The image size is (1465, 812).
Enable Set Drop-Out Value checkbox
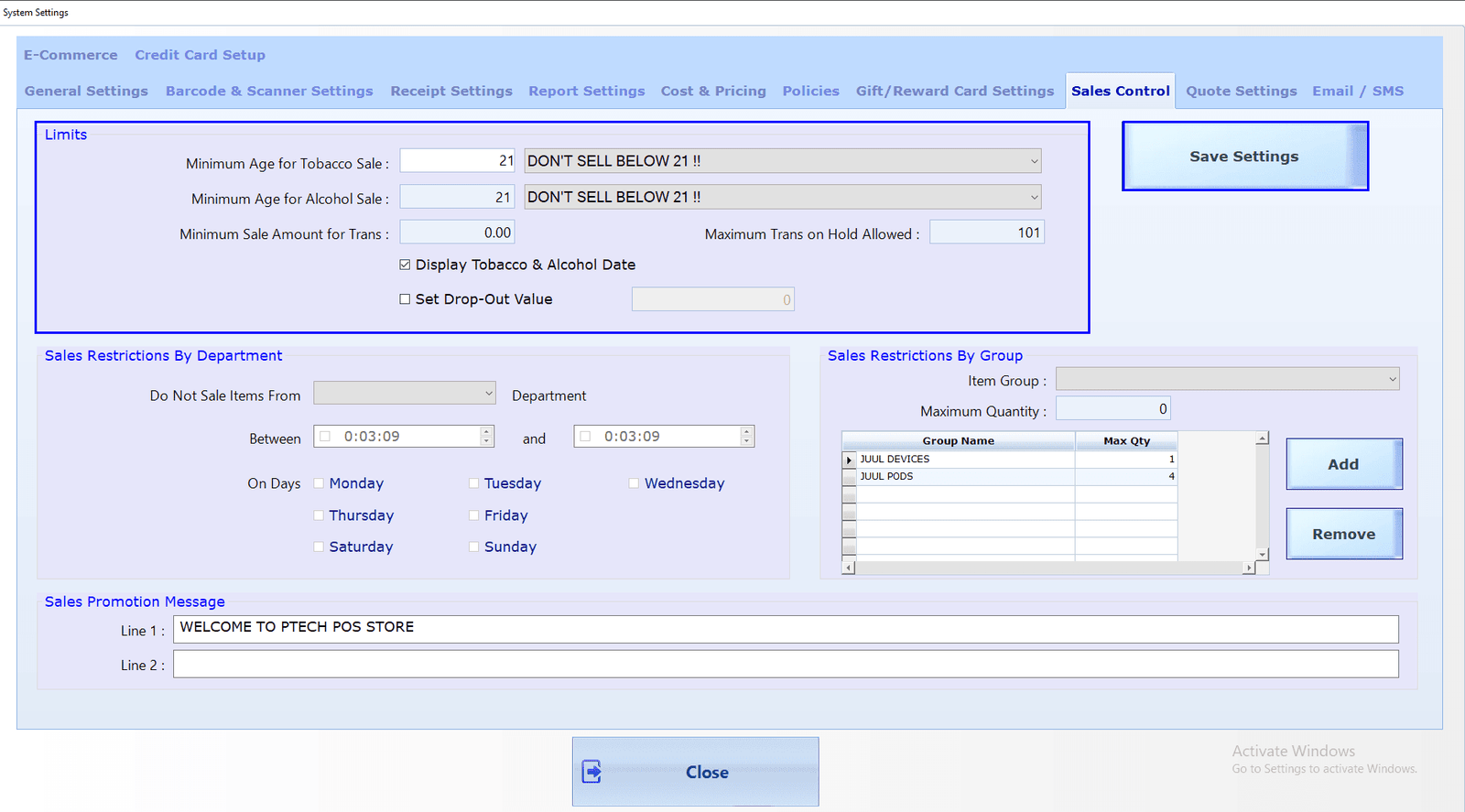[405, 299]
